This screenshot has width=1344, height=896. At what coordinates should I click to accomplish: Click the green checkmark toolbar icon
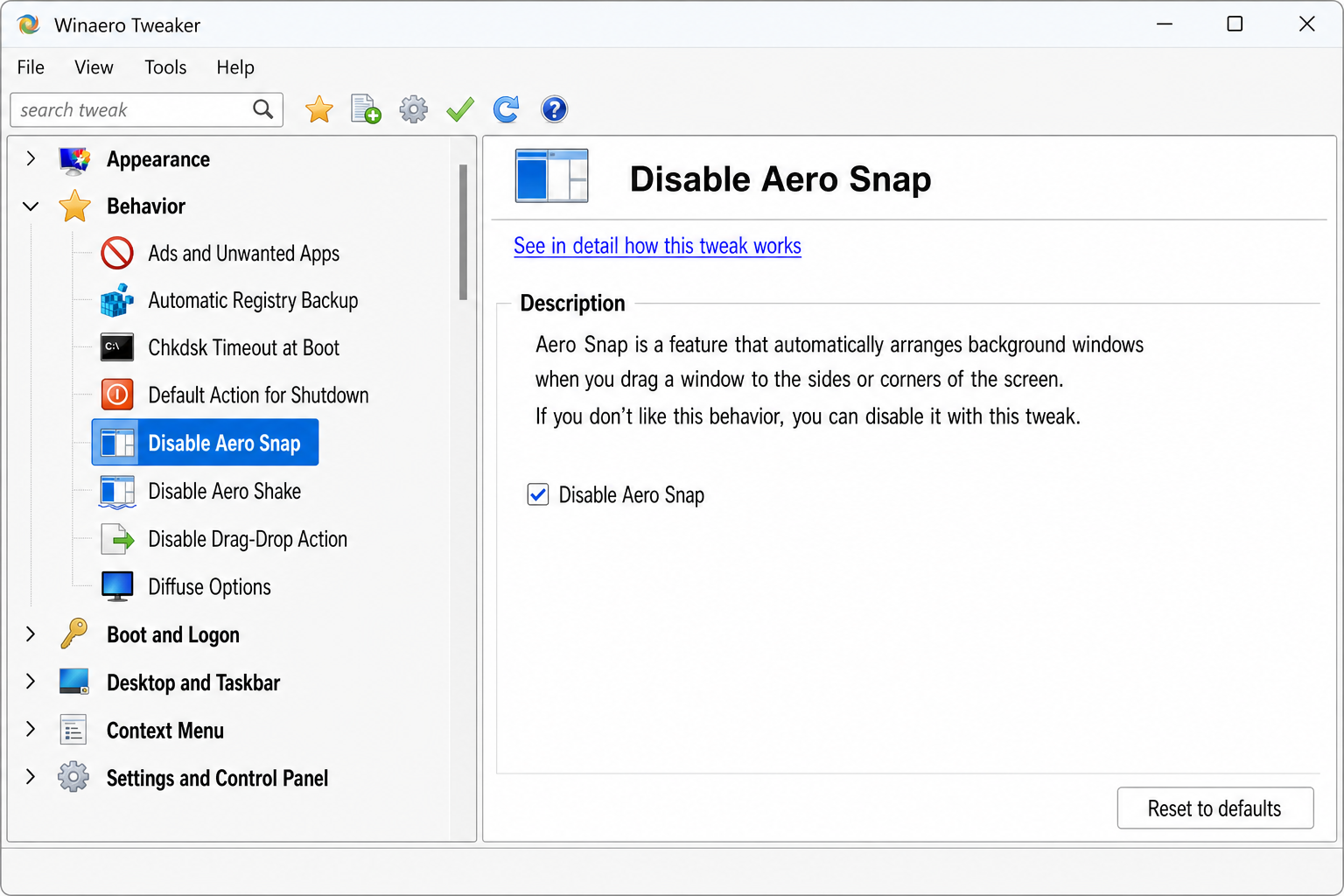coord(460,109)
